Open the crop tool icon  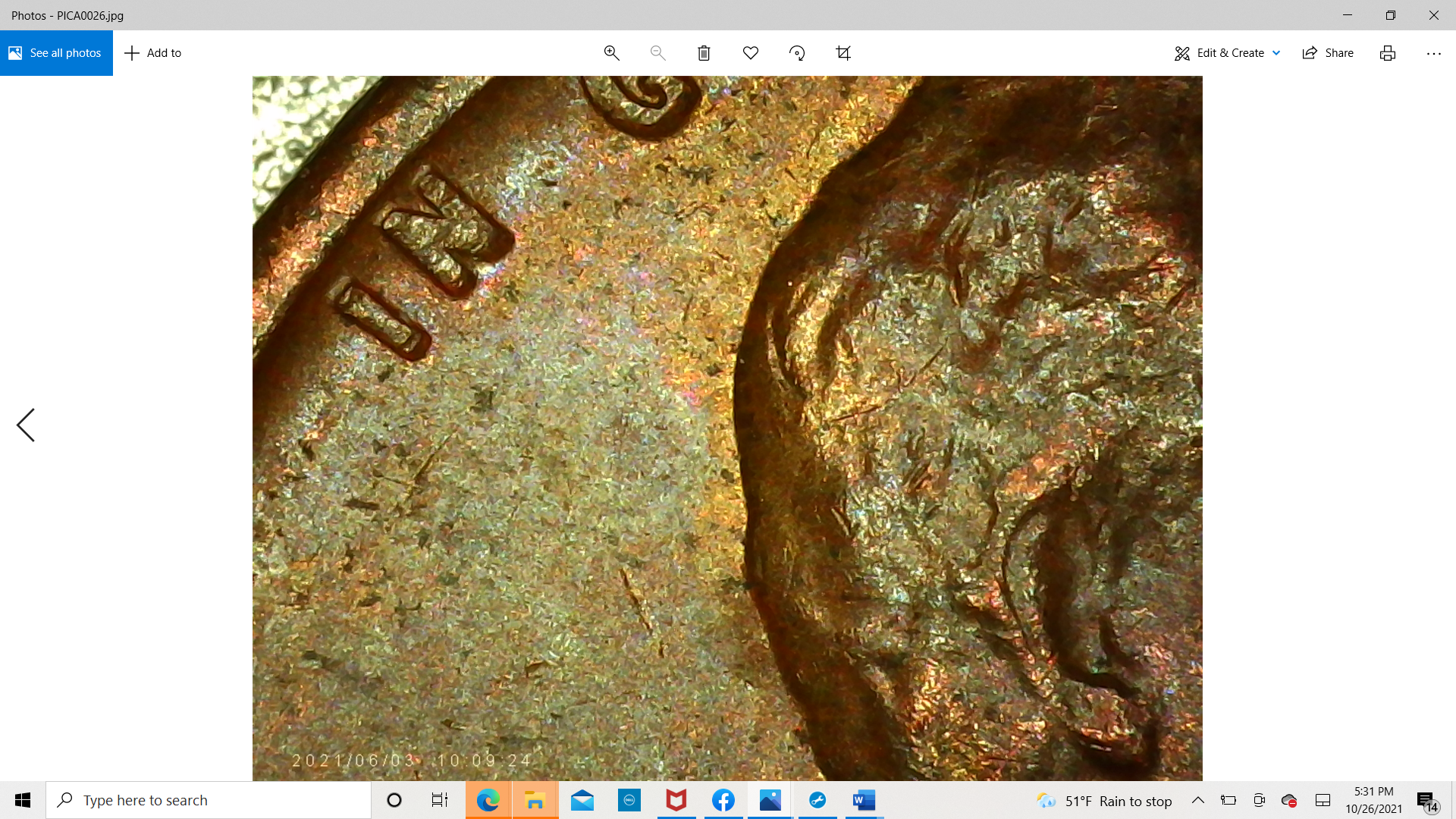843,53
